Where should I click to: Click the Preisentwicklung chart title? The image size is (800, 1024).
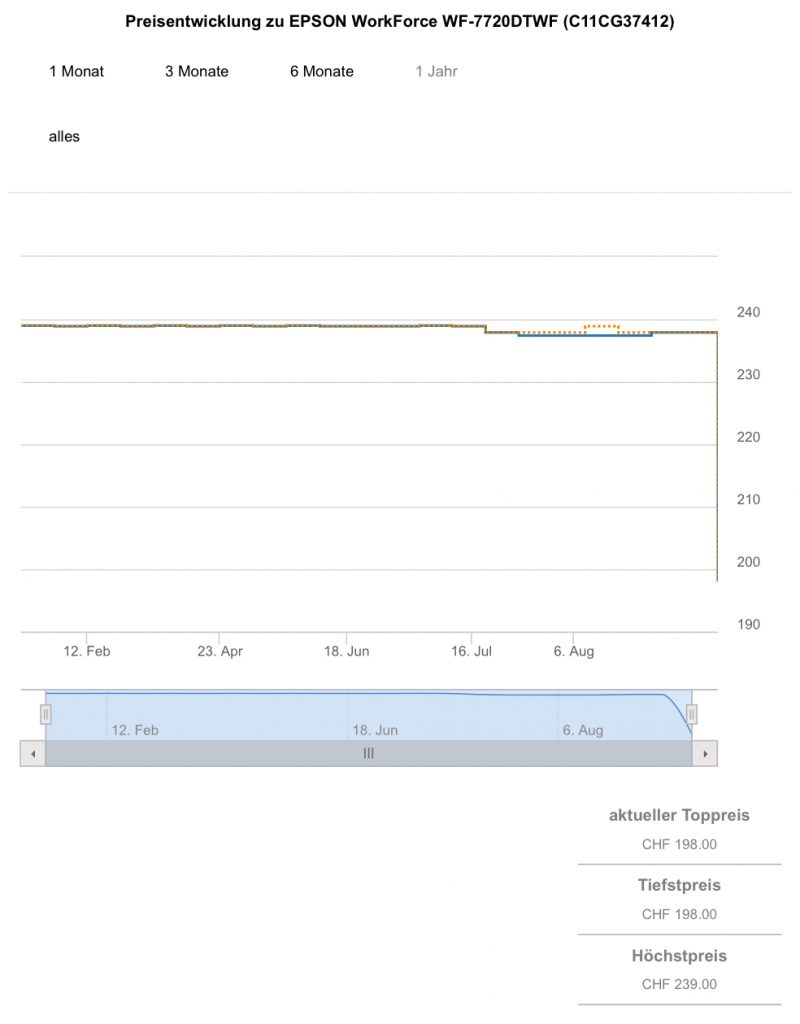tap(400, 21)
